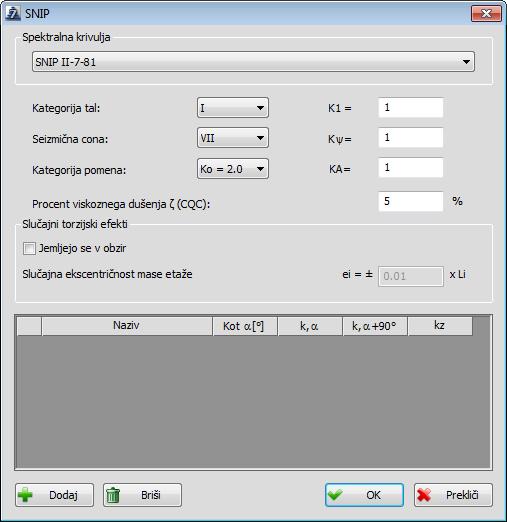Click the SNIP app icon in title bar
507x522 pixels.
[13, 14]
